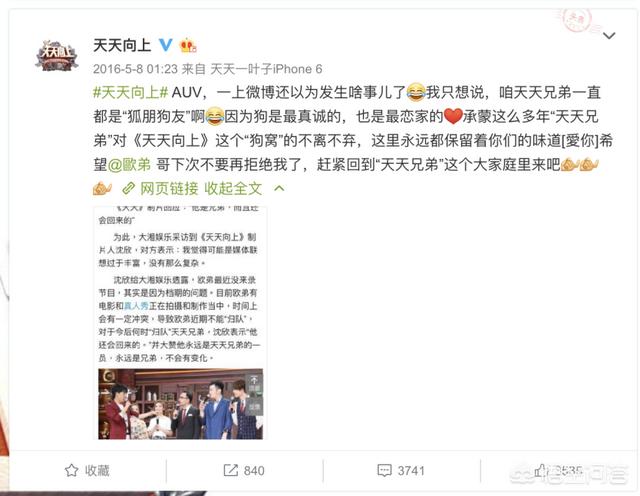The image size is (640, 496).
Task: Open the 天天向上 account name link
Action: pos(122,45)
